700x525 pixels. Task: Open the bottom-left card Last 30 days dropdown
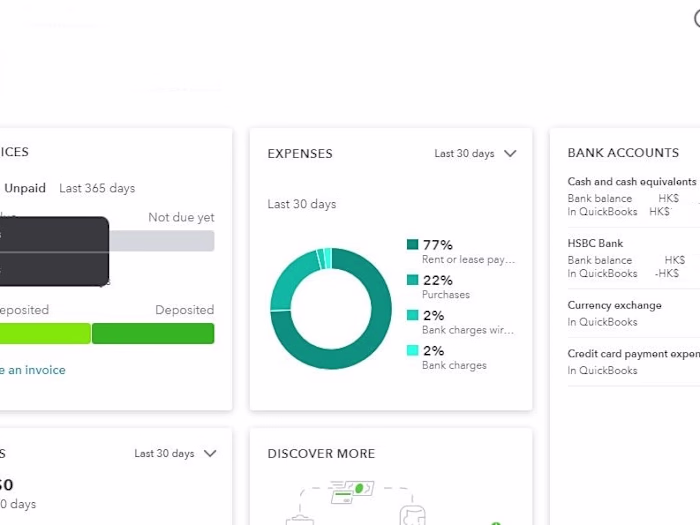point(175,454)
